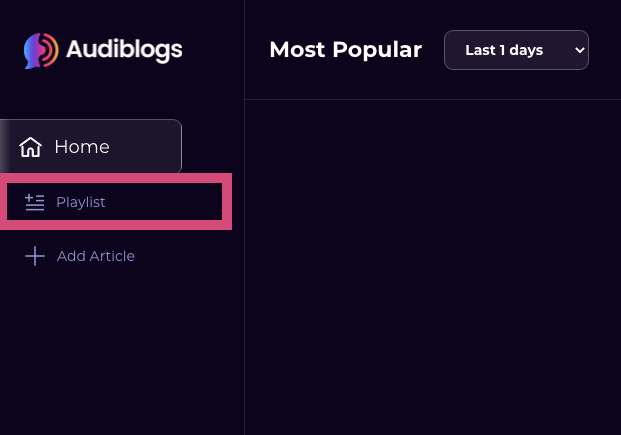Open the Playlist sidebar item

point(114,202)
